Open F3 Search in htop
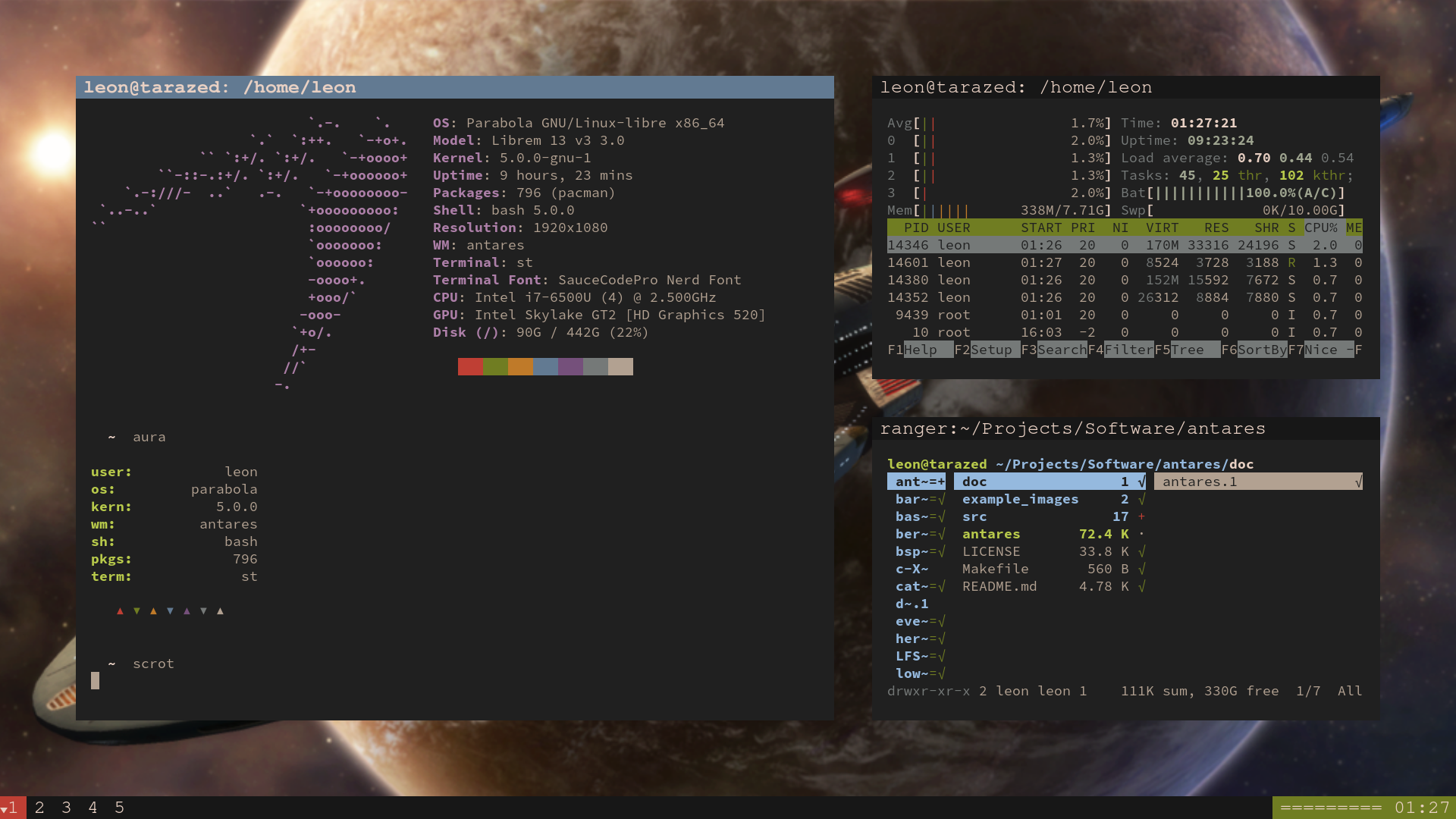This screenshot has width=1456, height=819. coord(1061,350)
